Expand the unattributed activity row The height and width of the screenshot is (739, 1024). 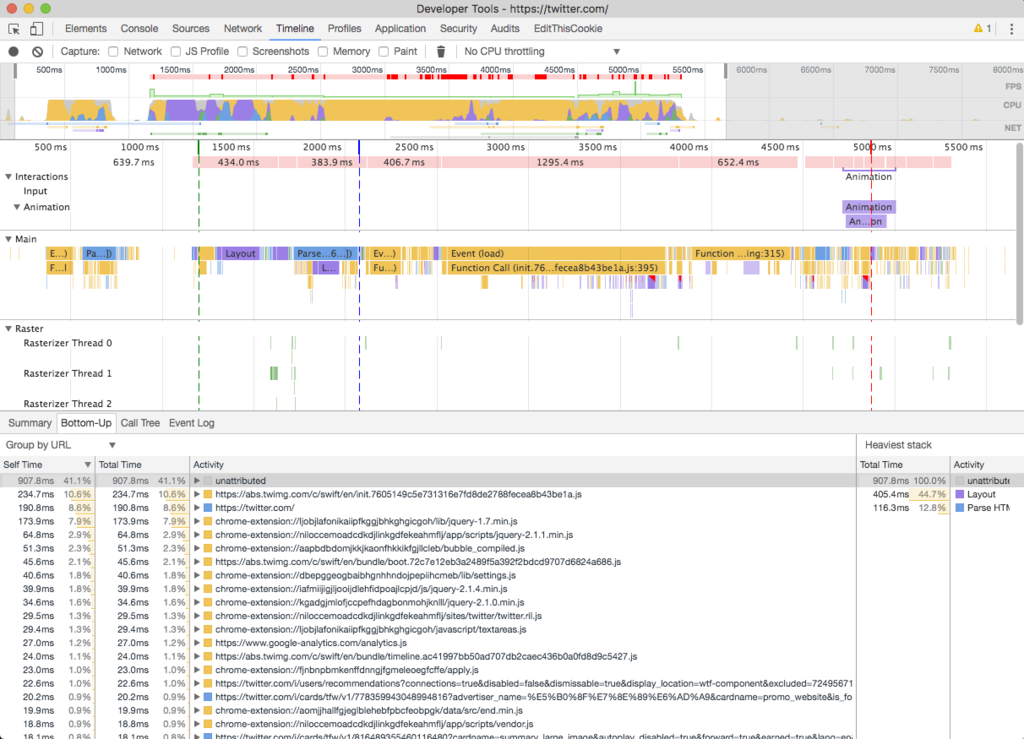click(x=197, y=480)
